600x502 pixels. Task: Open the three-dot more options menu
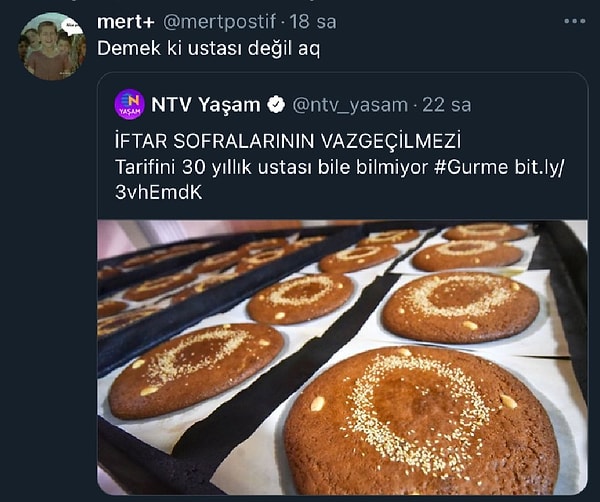tap(575, 21)
